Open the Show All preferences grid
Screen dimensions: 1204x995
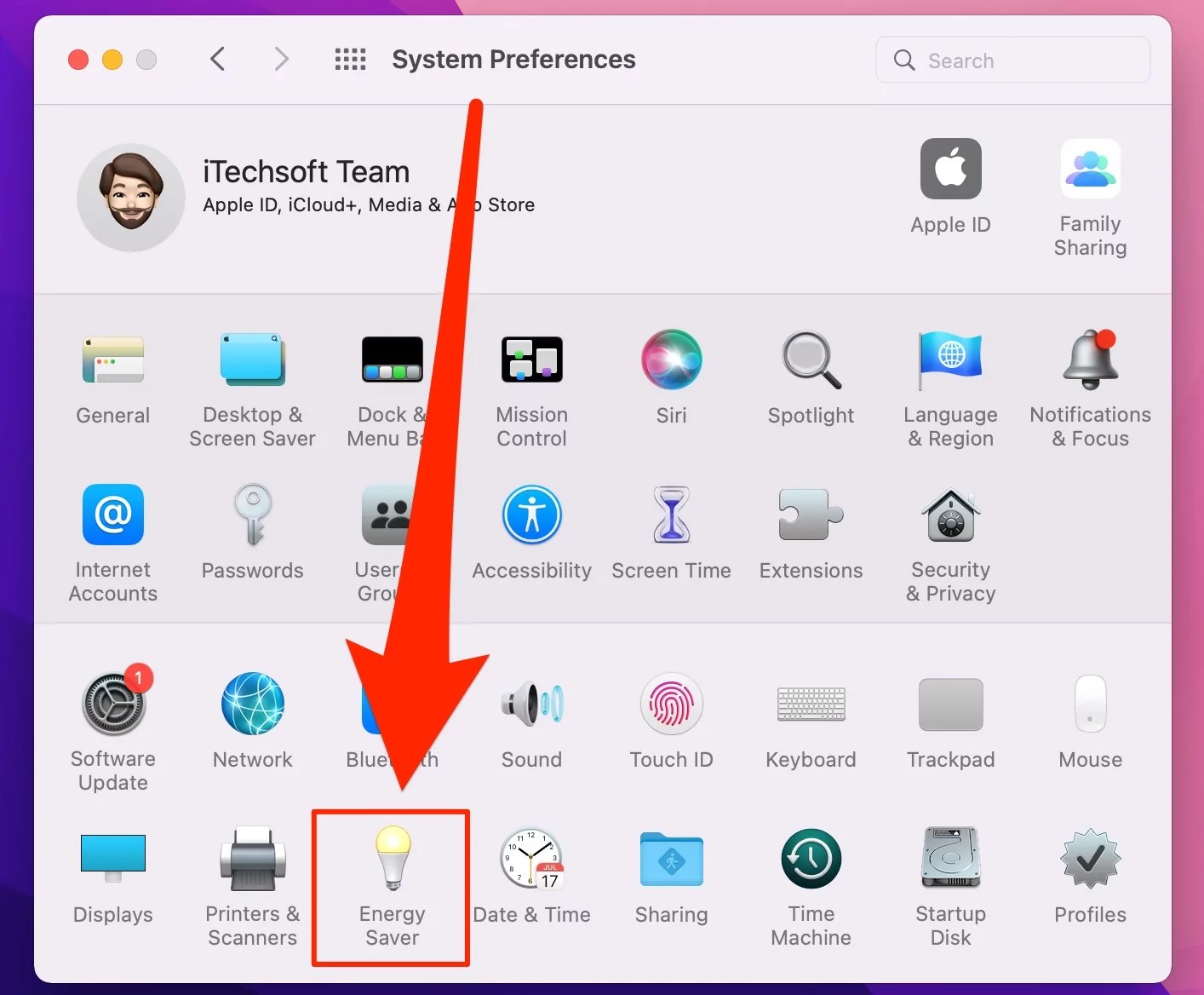[x=350, y=59]
